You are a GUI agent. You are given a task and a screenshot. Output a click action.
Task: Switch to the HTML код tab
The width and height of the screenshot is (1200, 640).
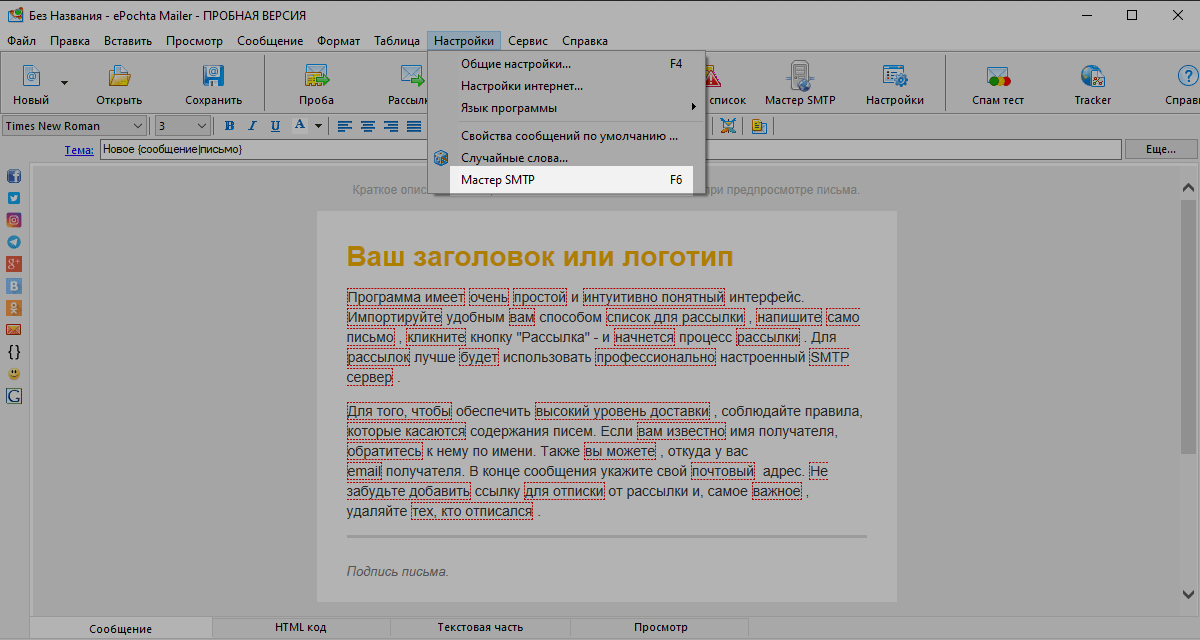pyautogui.click(x=300, y=628)
